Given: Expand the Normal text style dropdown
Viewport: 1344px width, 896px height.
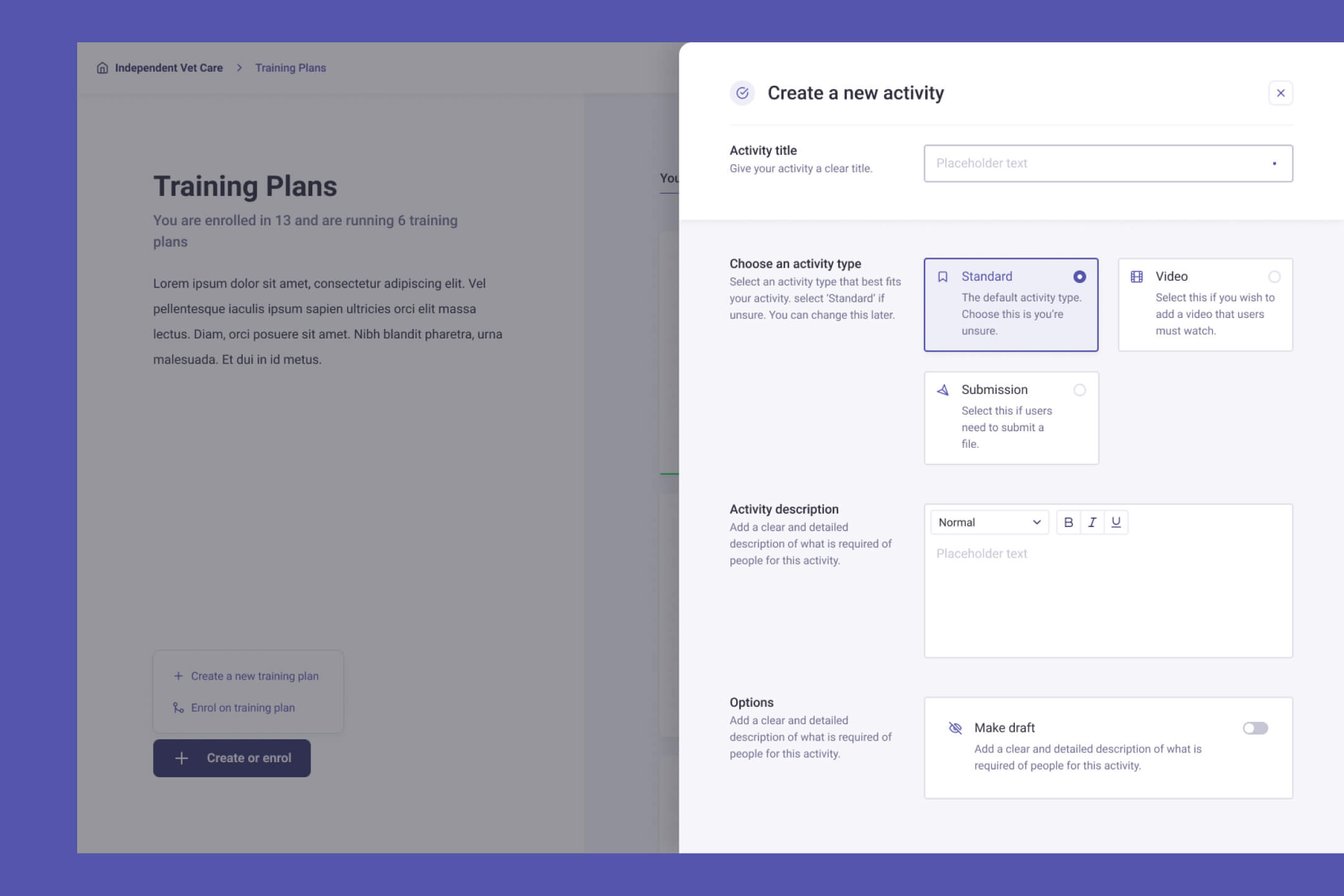Looking at the screenshot, I should (x=986, y=521).
